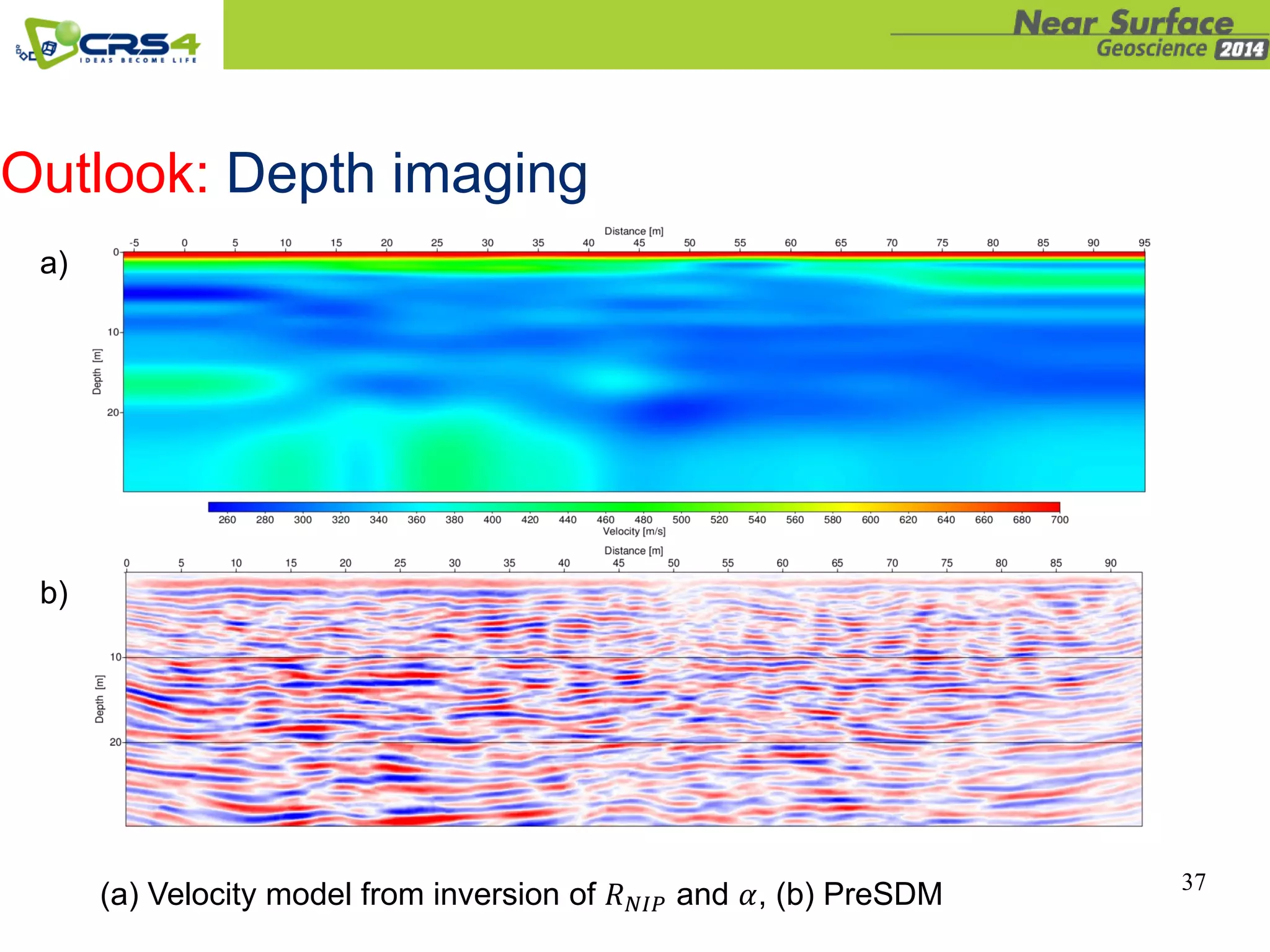Image resolution: width=1270 pixels, height=952 pixels.
Task: Click the 95 distance tick on panel a
Action: [x=1144, y=243]
